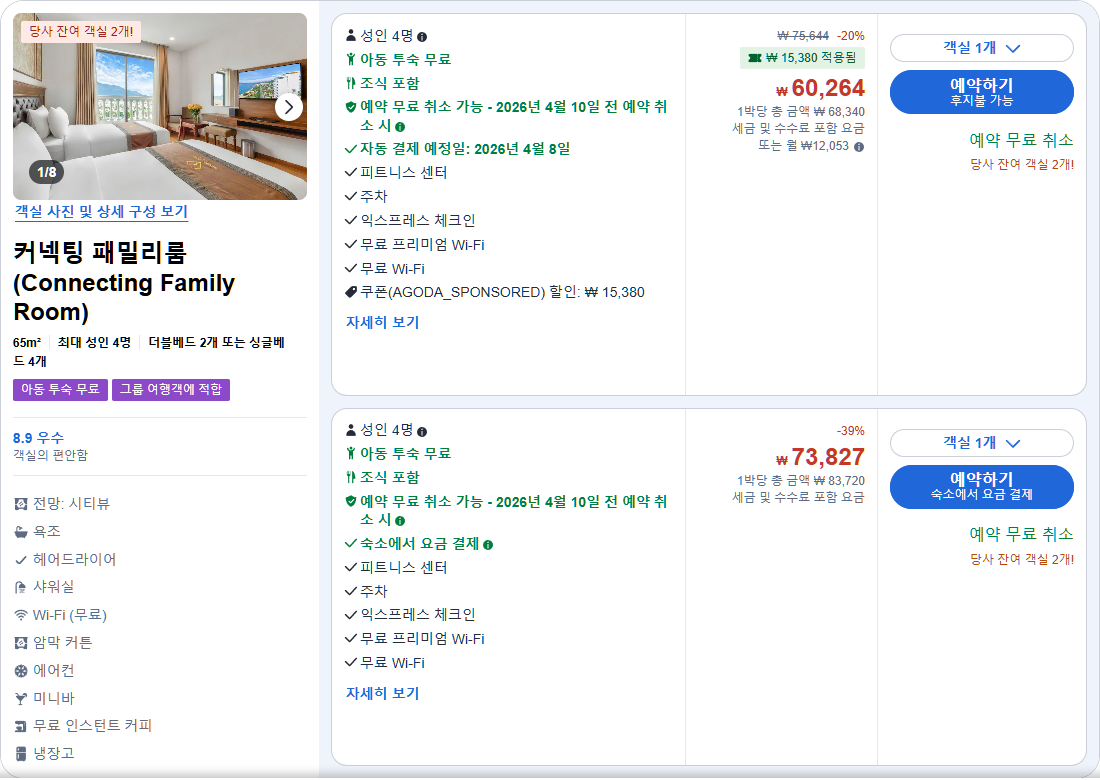Screen dimensions: 1100x780
Task: Click the bathtub (욕조) amenity icon
Action: tap(21, 531)
